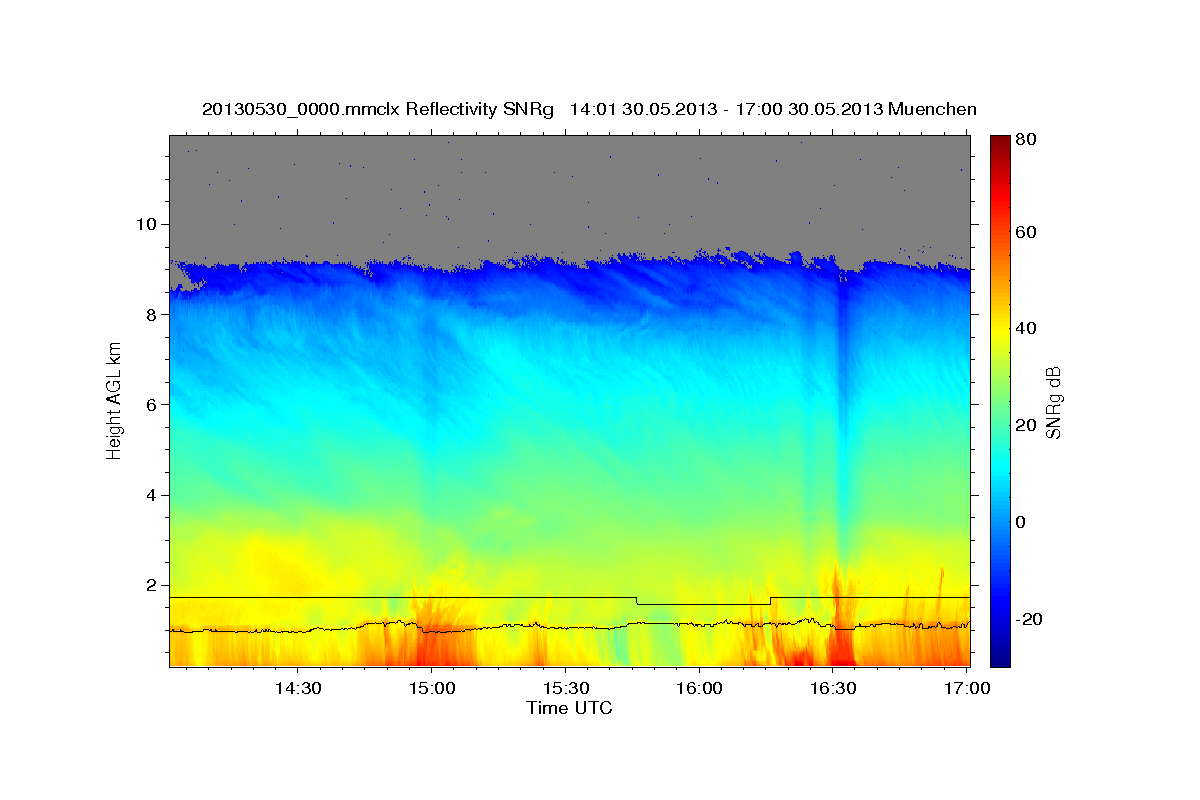1200x800 pixels.
Task: Click the colorbar value 80
Action: pos(1027,138)
